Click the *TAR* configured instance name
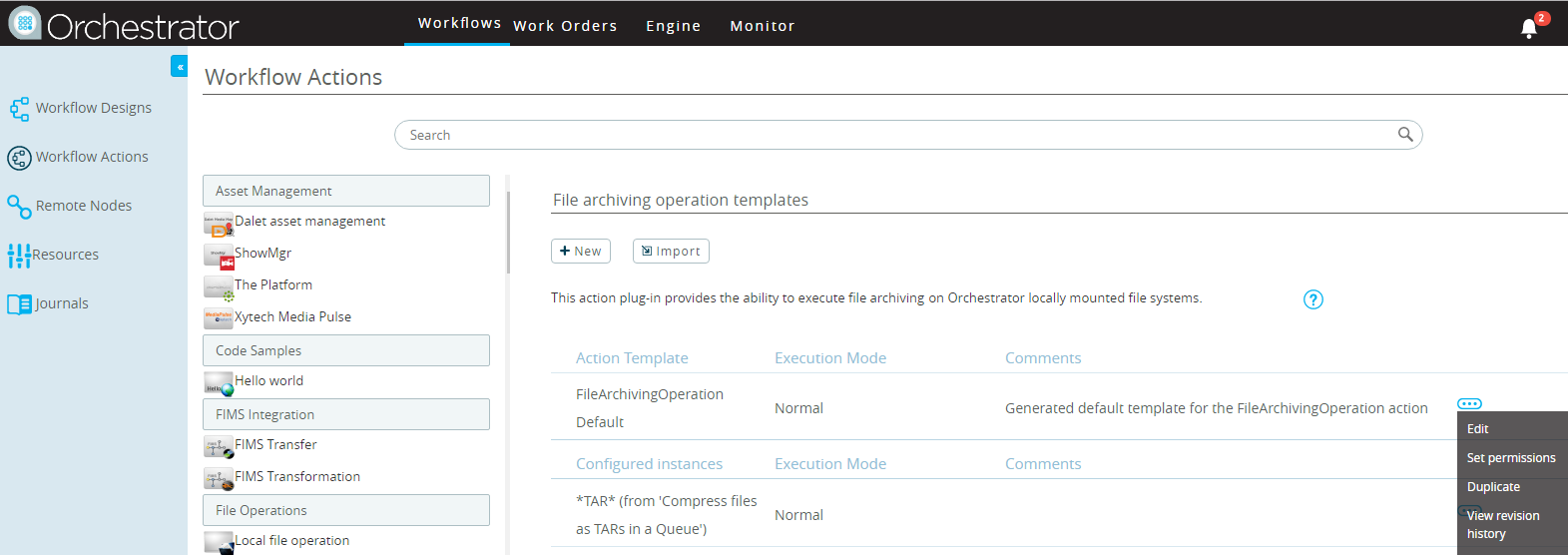This screenshot has height=555, width=1568. 667,515
